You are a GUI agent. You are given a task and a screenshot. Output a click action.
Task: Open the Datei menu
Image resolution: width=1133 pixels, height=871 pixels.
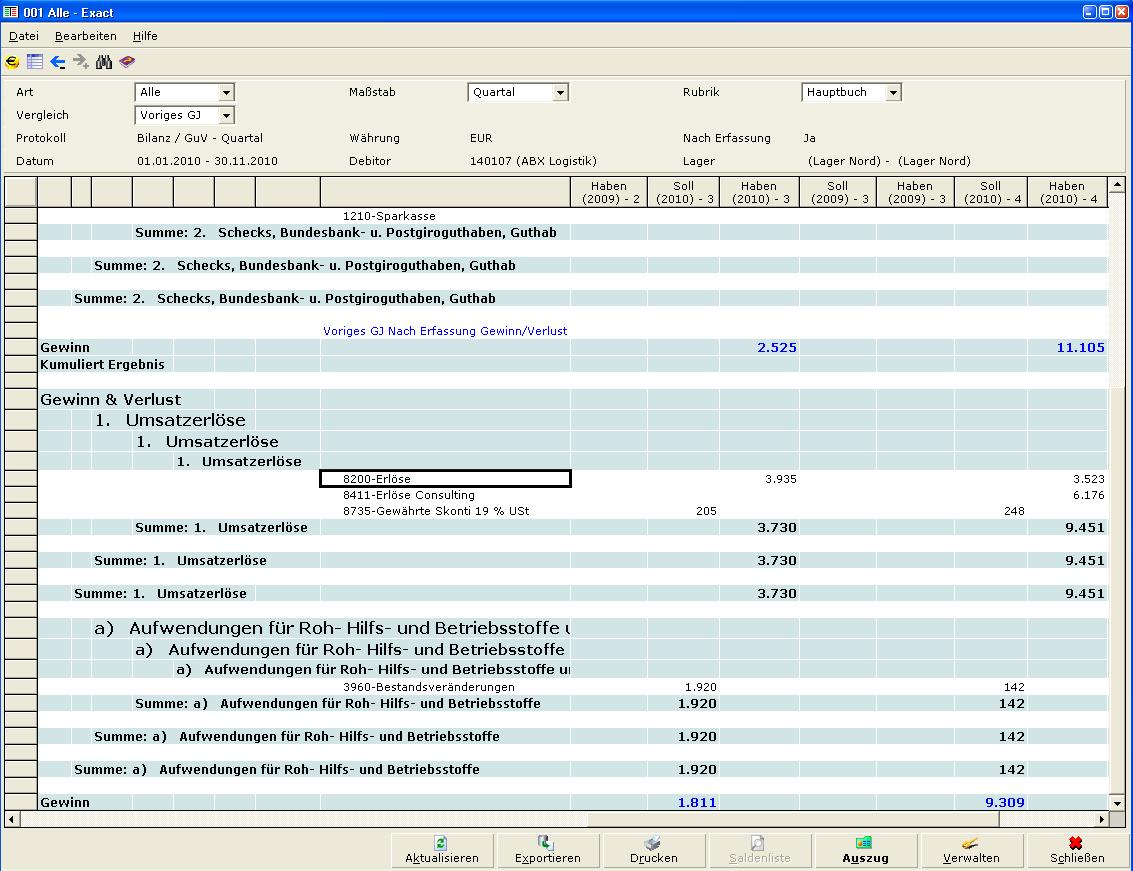point(23,36)
